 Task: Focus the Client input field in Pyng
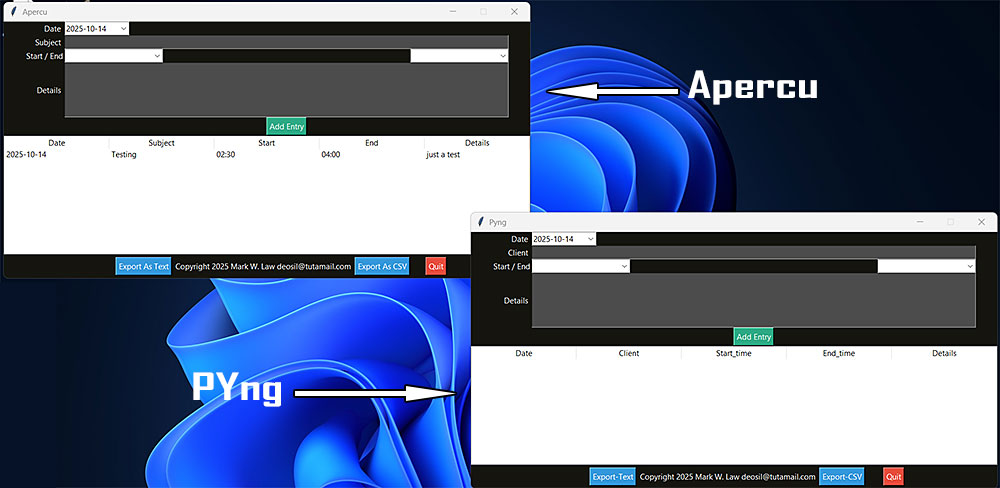pos(753,252)
